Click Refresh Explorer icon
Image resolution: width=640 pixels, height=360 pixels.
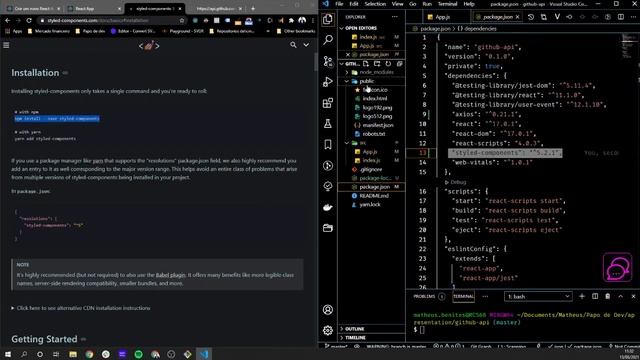pos(388,64)
